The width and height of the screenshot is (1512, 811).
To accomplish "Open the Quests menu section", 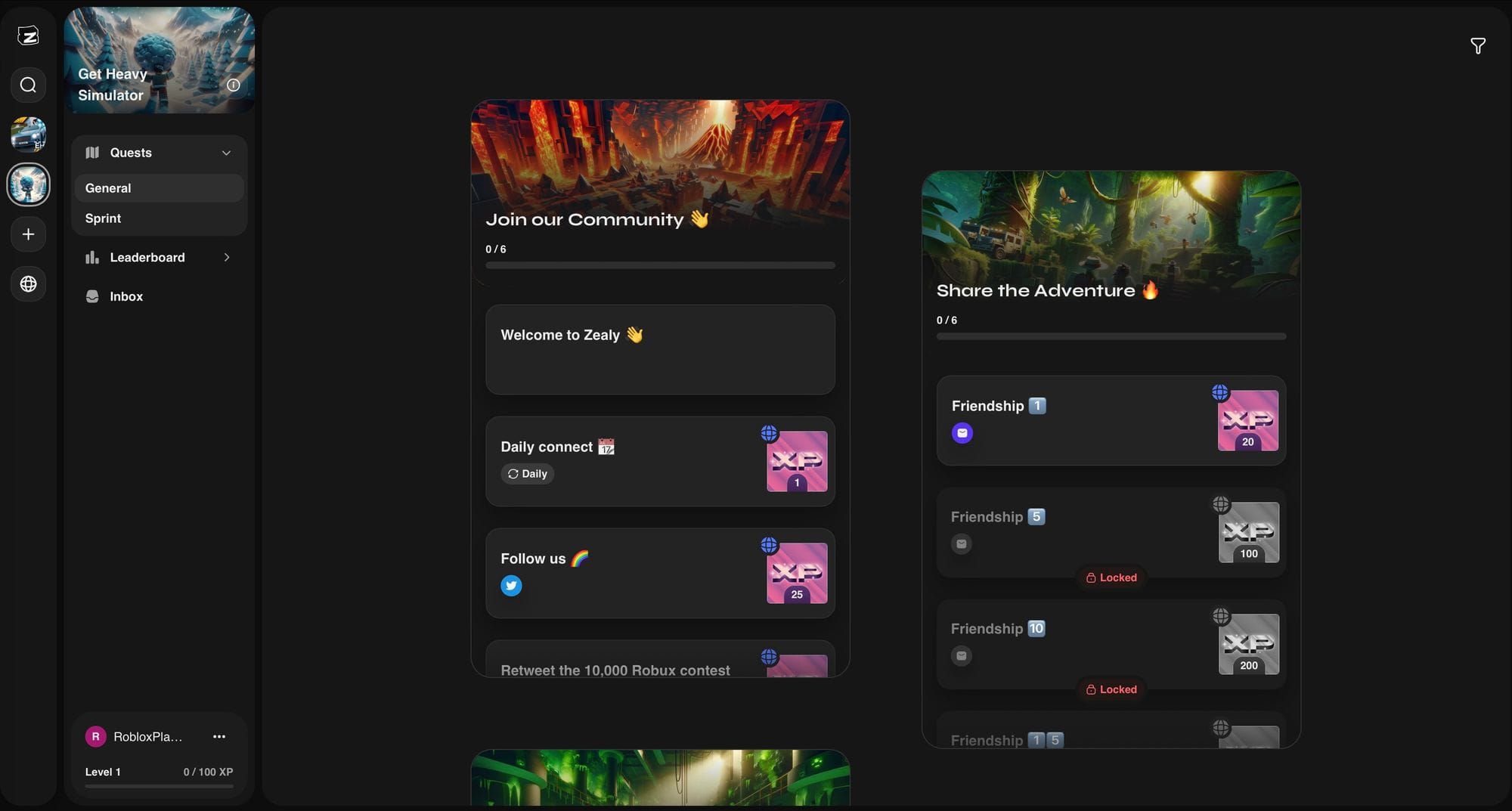I will coord(160,153).
